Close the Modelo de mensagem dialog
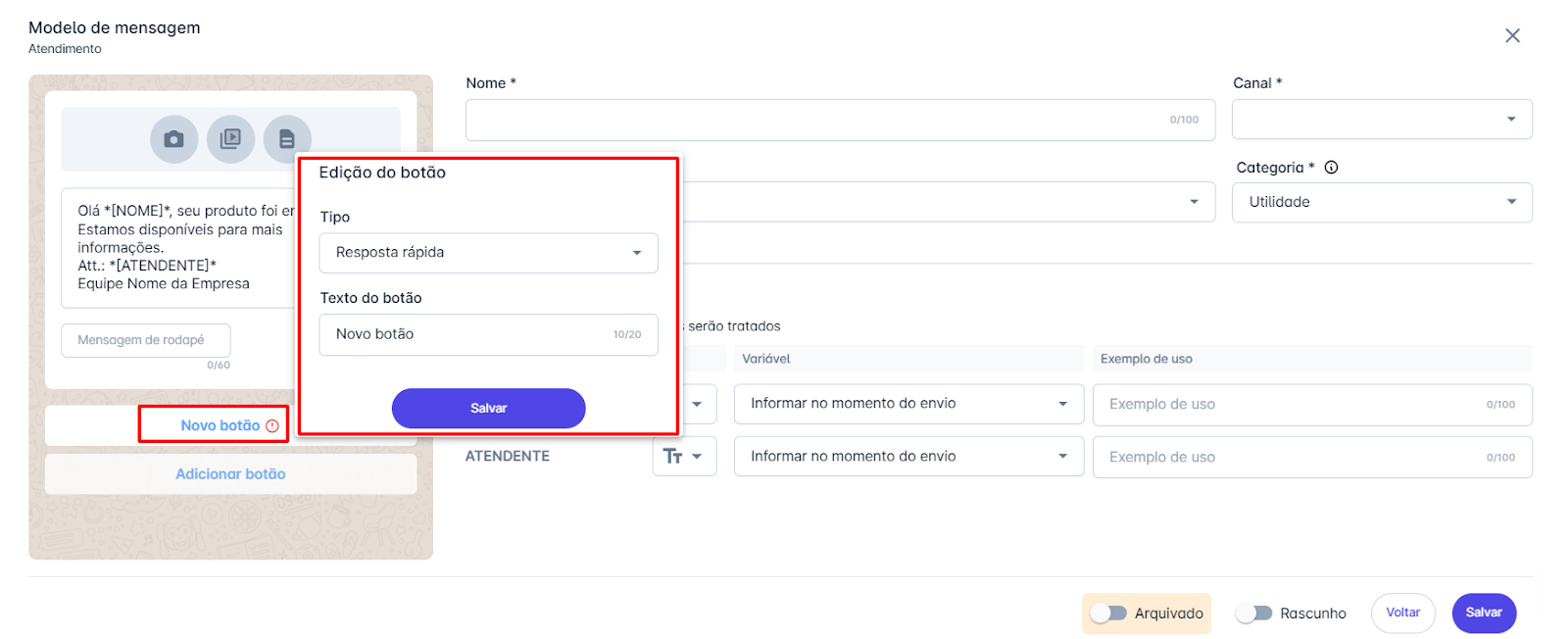Image resolution: width=1568 pixels, height=639 pixels. coord(1512,35)
